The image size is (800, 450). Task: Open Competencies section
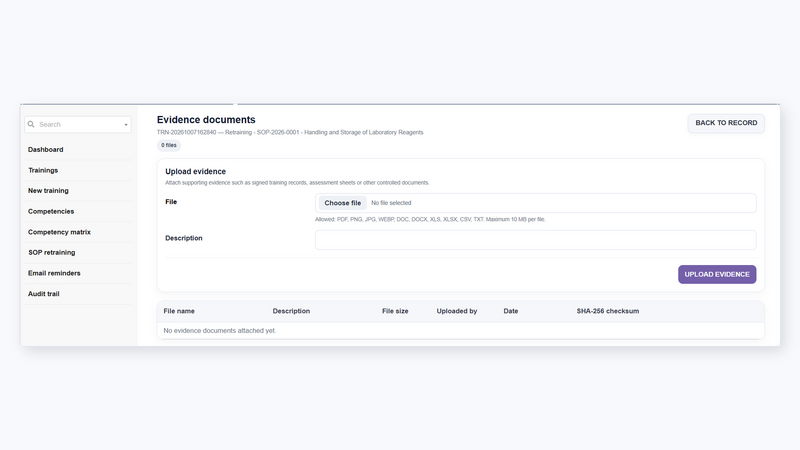point(51,211)
